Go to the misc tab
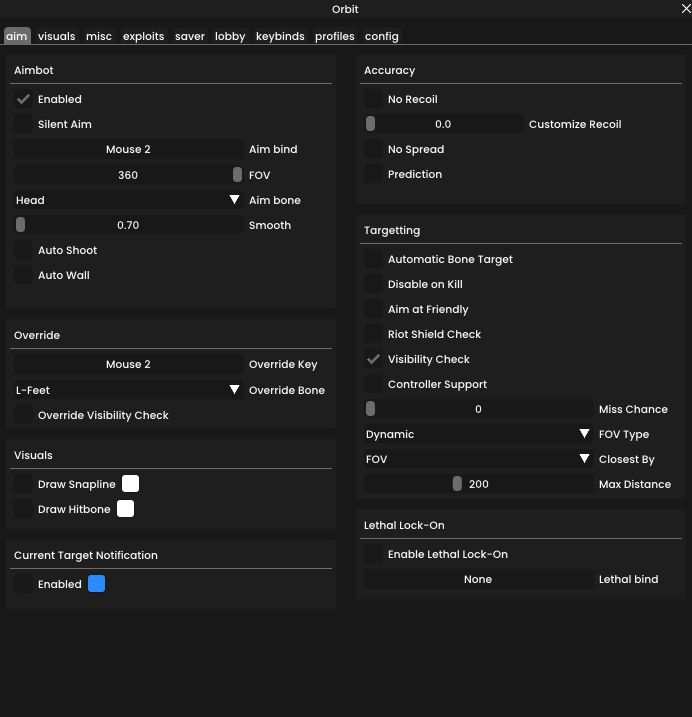This screenshot has width=692, height=717. (99, 36)
